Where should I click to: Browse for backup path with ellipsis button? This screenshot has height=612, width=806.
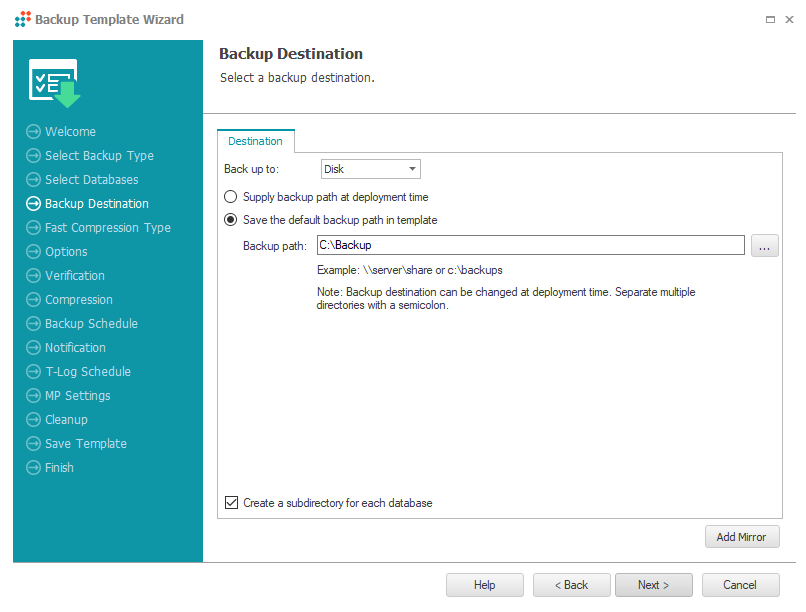pos(764,246)
